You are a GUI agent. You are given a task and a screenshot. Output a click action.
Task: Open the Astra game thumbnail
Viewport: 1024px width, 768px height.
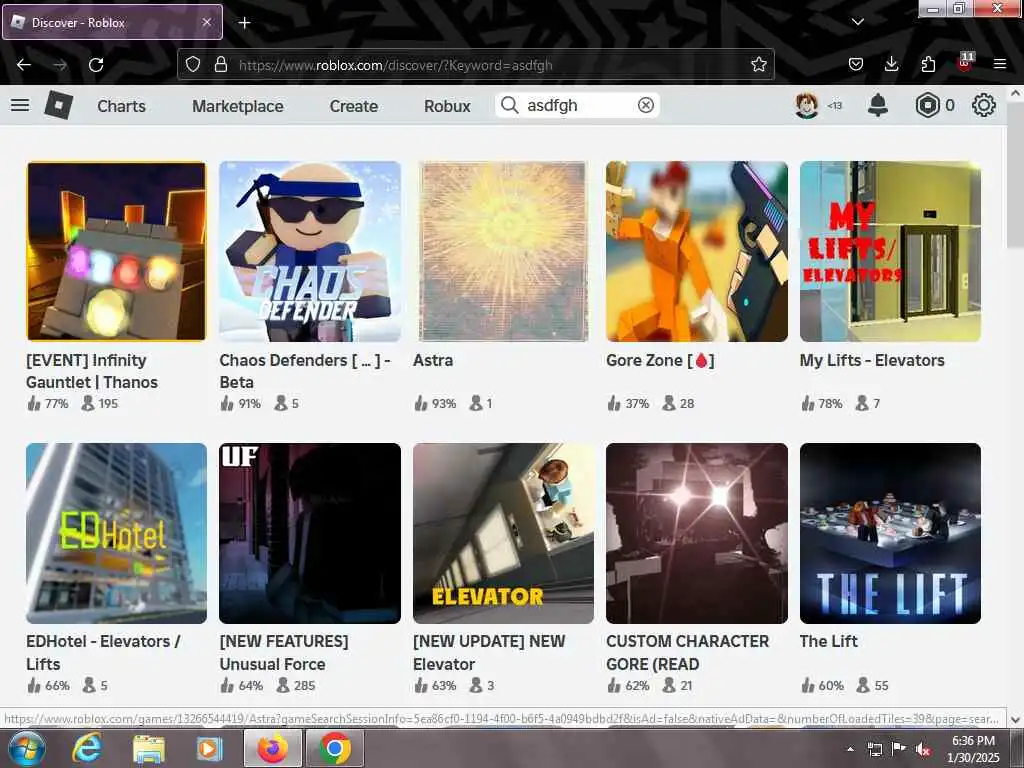[x=503, y=251]
